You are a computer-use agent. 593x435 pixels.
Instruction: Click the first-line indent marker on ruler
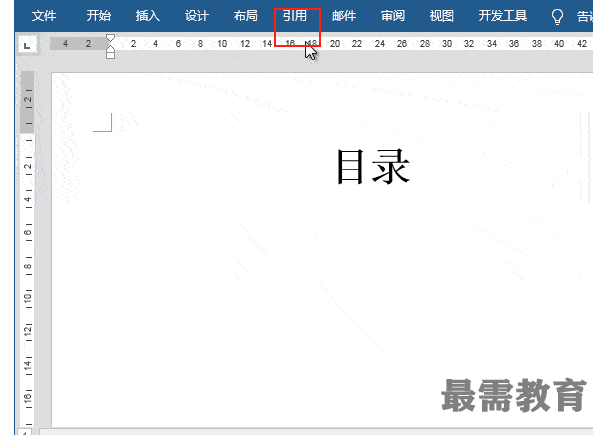(110, 38)
